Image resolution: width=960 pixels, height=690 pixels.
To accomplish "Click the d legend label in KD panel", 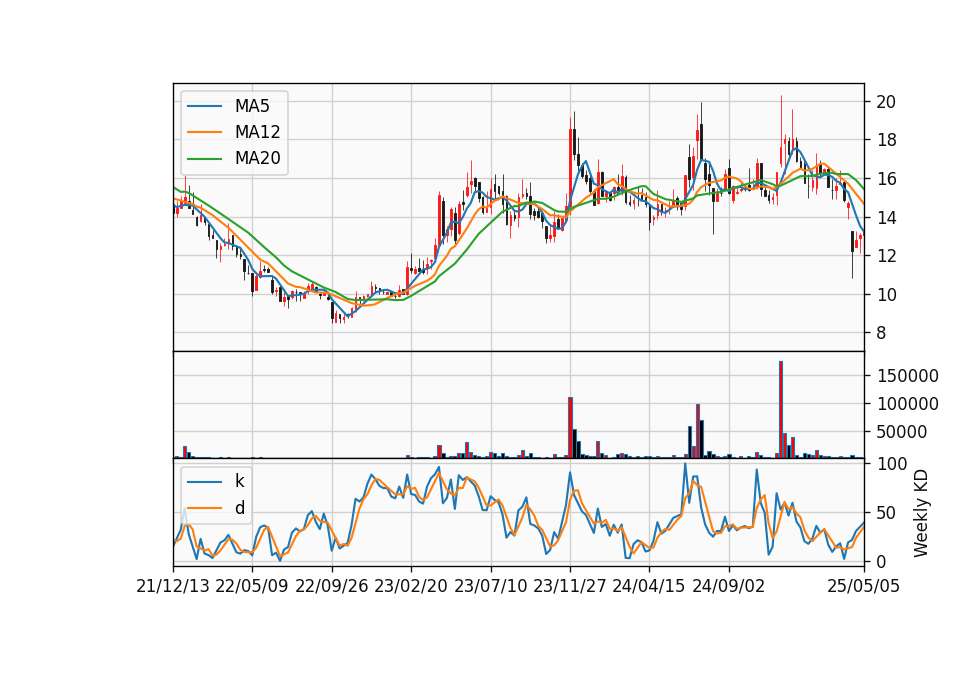I will pos(240,508).
